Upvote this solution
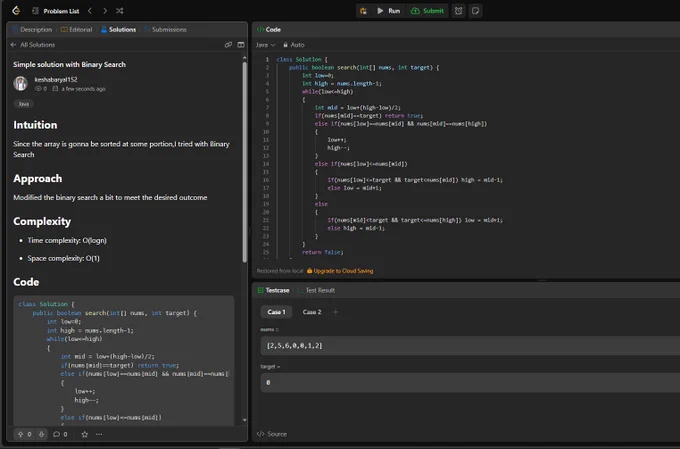The image size is (680, 449). click(x=20, y=434)
